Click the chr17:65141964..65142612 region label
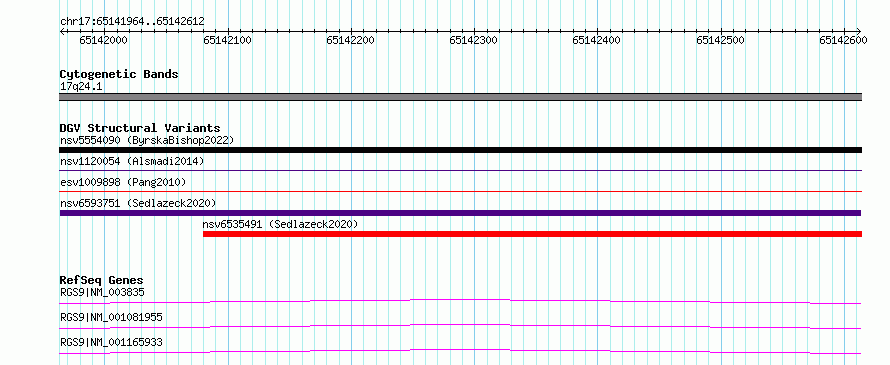The image size is (890, 365). click(132, 22)
